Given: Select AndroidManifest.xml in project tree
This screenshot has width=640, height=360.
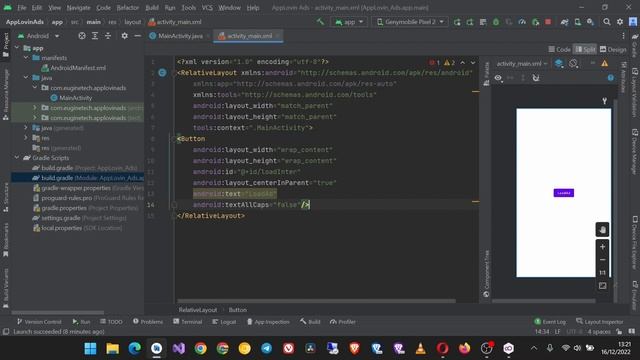Looking at the screenshot, I should [x=74, y=68].
